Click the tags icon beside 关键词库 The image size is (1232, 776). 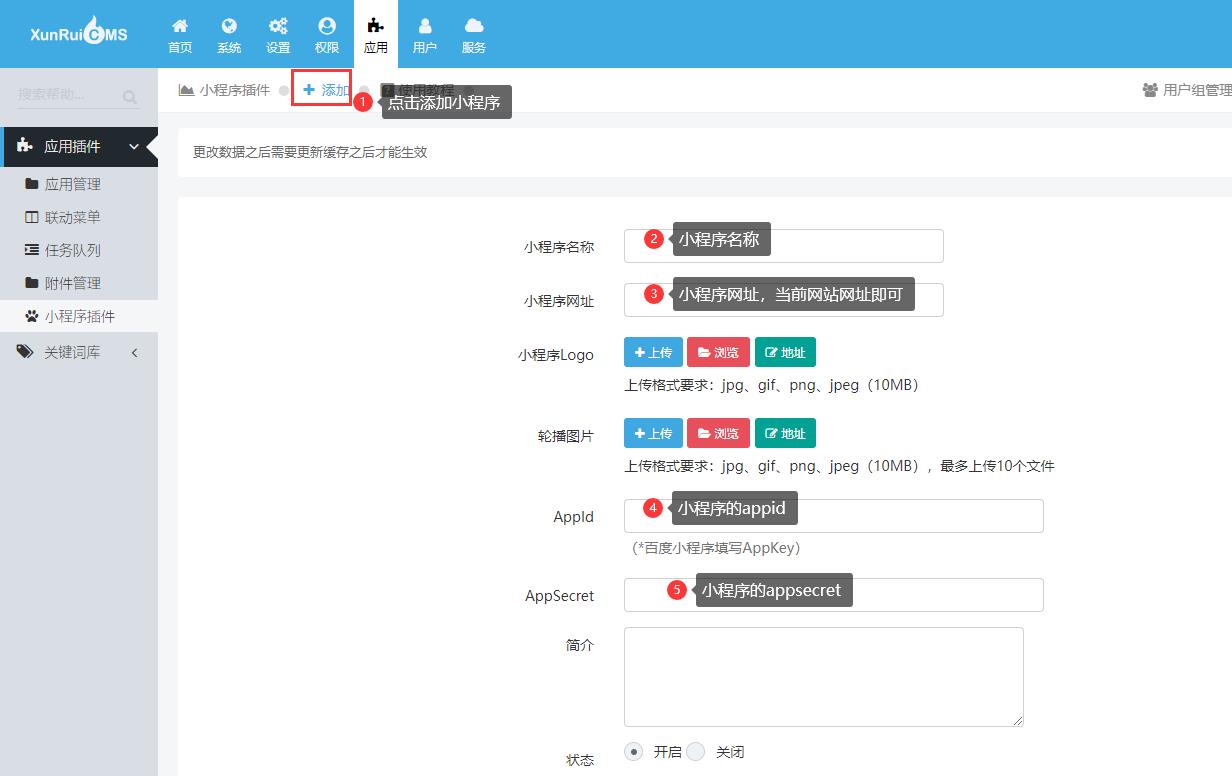click(25, 352)
